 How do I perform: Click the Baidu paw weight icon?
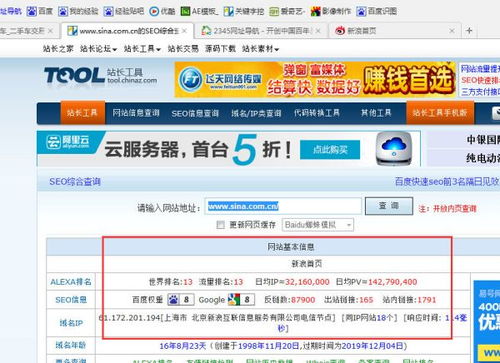click(x=173, y=300)
